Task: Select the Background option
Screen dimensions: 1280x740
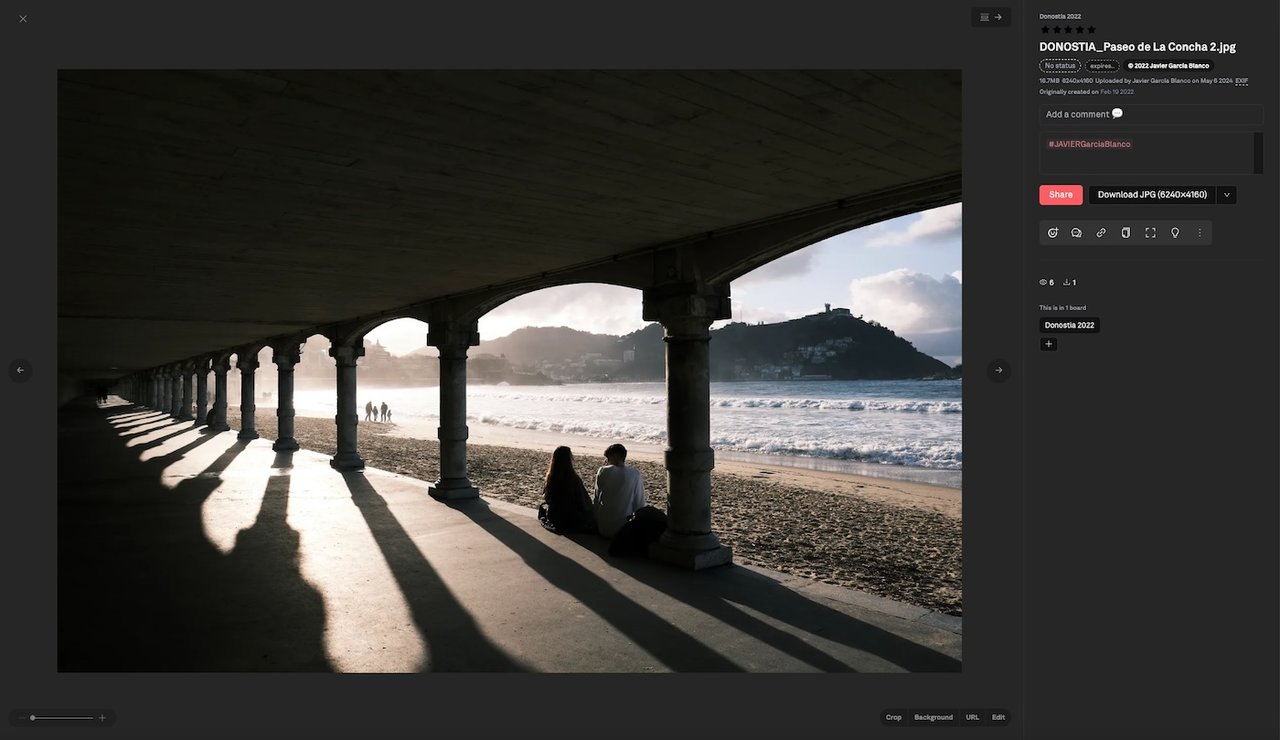Action: [933, 717]
